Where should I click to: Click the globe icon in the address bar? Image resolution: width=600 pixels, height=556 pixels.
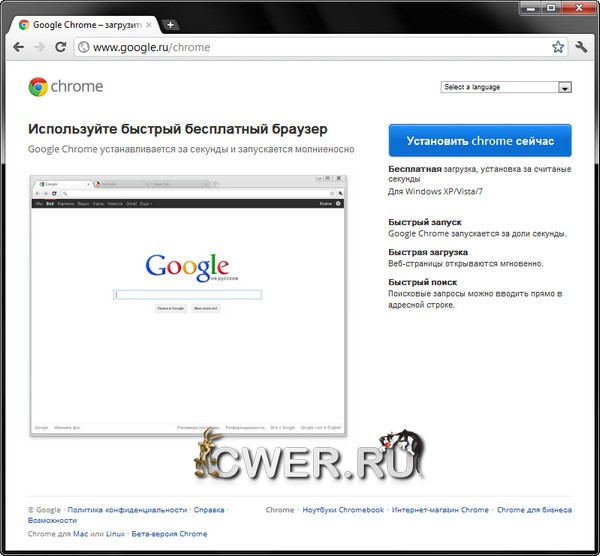(84, 47)
